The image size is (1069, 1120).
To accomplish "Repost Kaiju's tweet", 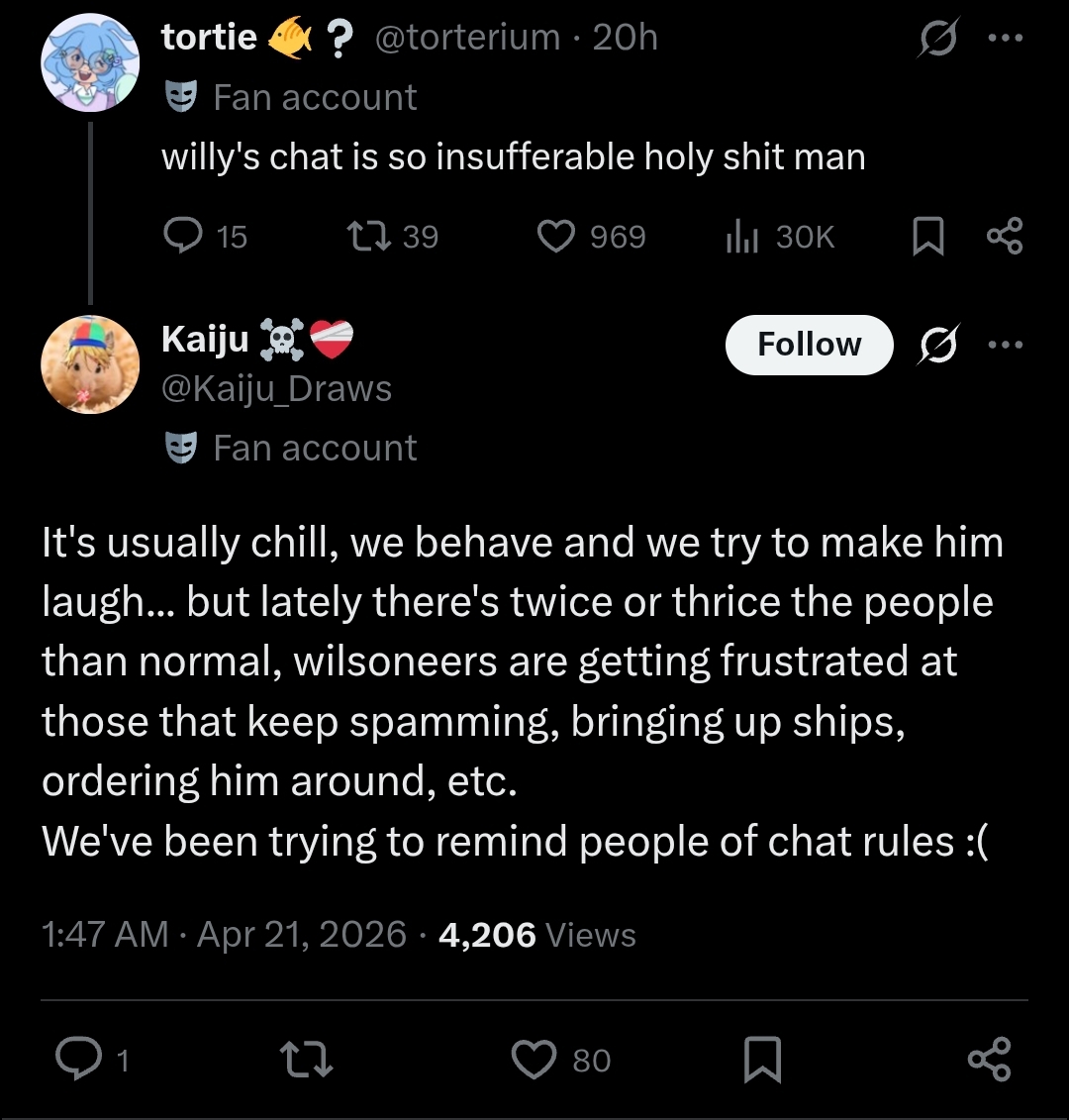I will [309, 1060].
